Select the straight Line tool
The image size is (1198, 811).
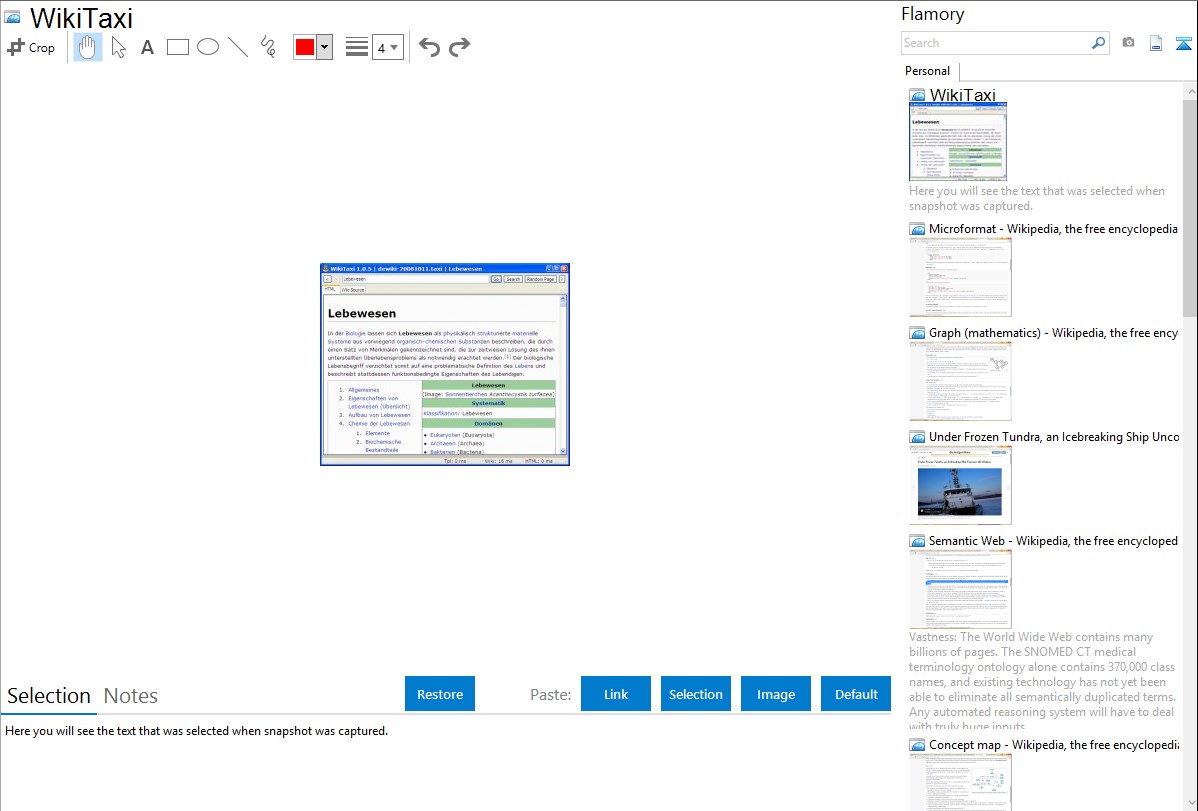[238, 47]
